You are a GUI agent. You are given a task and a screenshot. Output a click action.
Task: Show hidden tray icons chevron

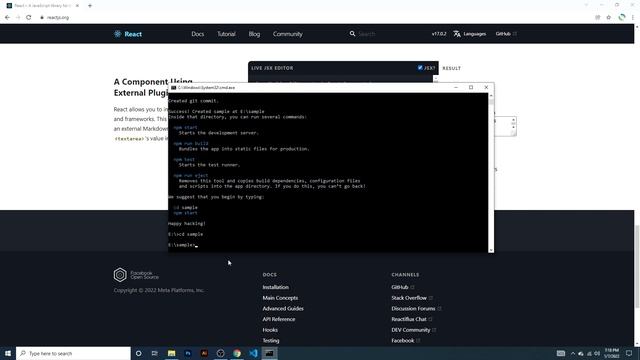[573, 353]
